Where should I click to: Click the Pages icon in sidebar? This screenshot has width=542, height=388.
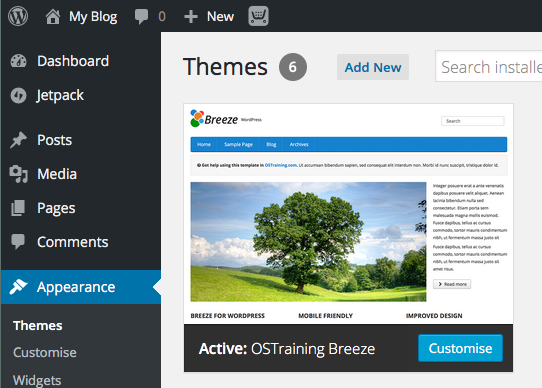(18, 208)
